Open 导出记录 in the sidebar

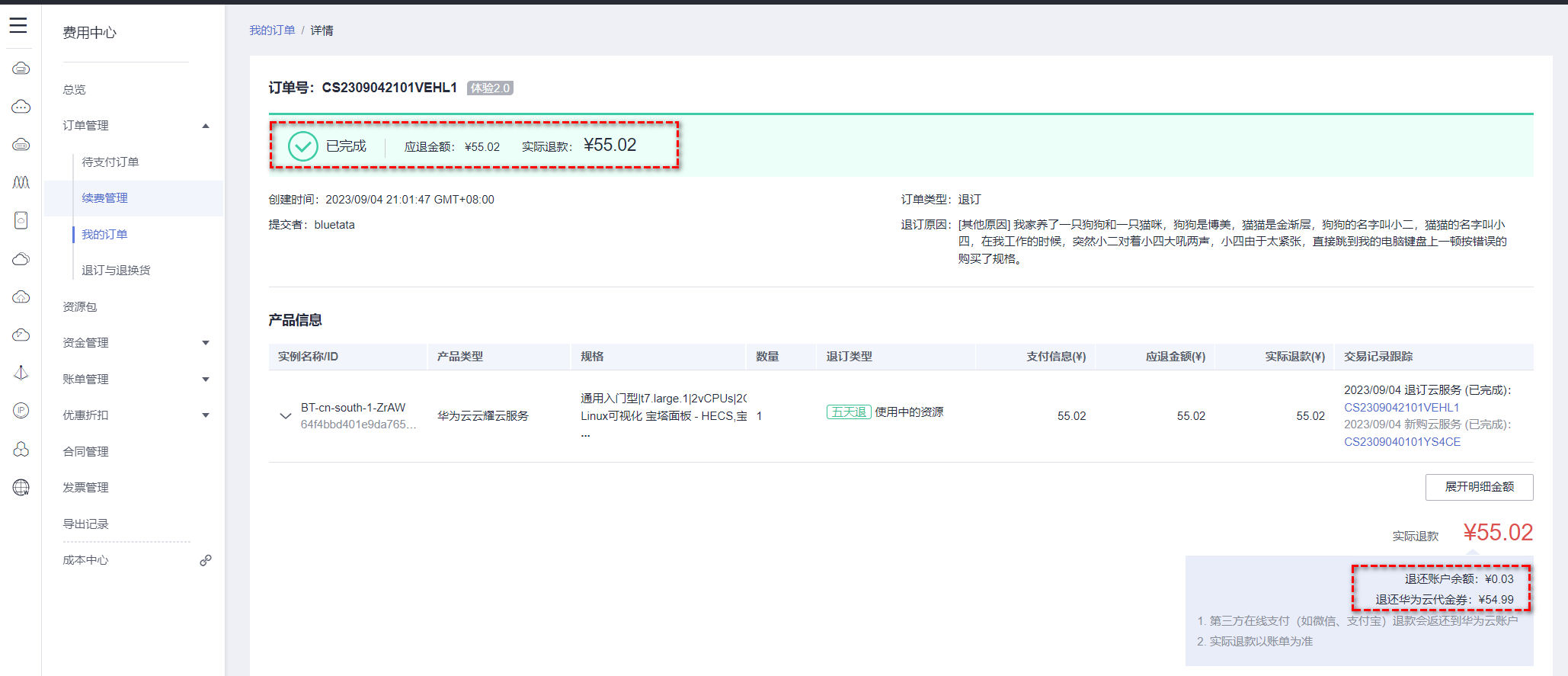coord(86,524)
